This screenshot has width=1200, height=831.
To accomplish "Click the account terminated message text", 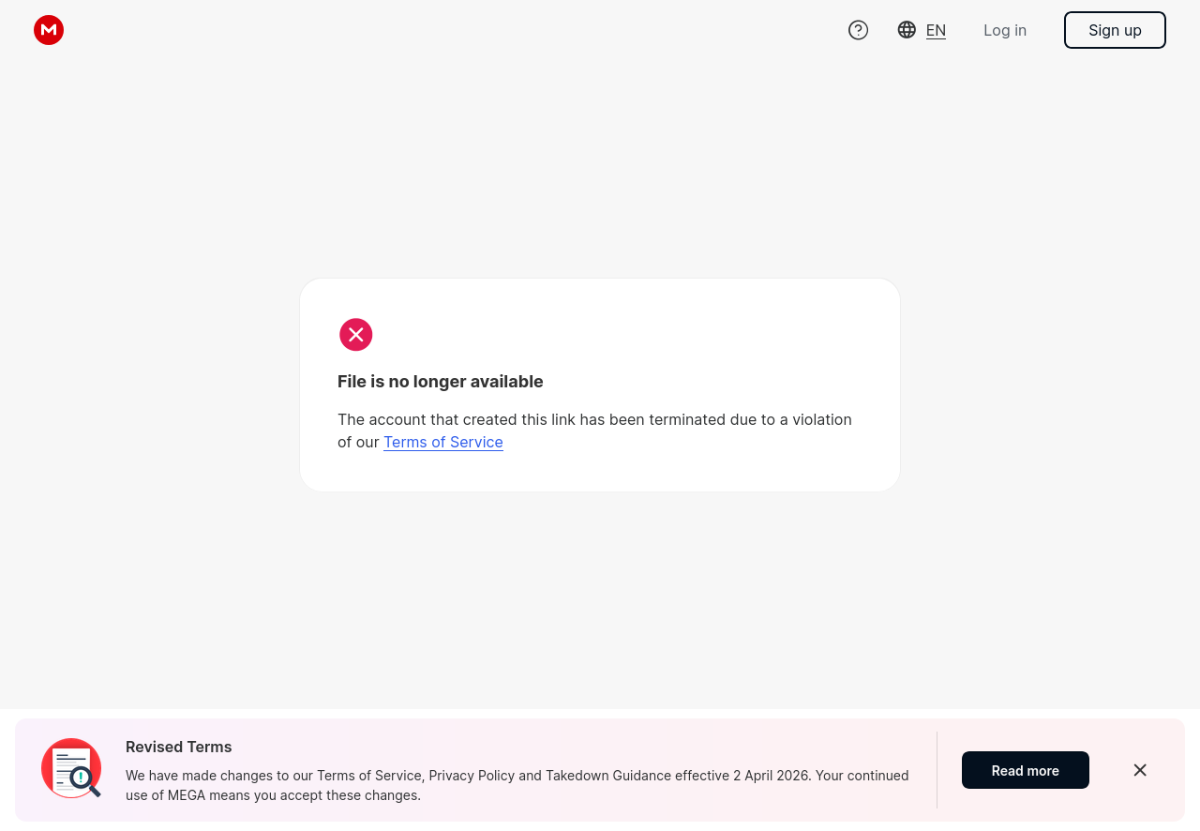I will (594, 420).
